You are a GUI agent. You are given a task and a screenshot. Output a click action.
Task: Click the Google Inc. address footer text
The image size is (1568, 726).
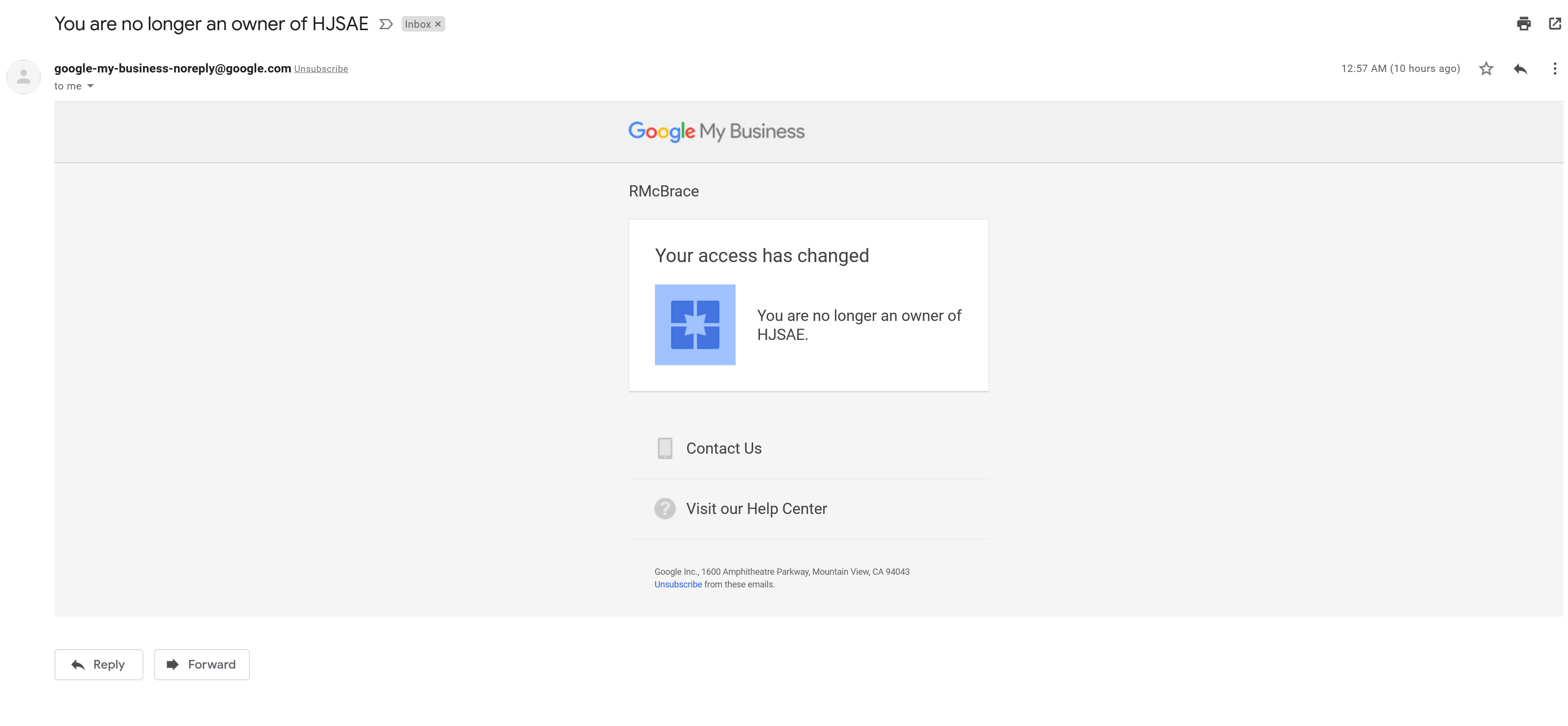tap(781, 571)
